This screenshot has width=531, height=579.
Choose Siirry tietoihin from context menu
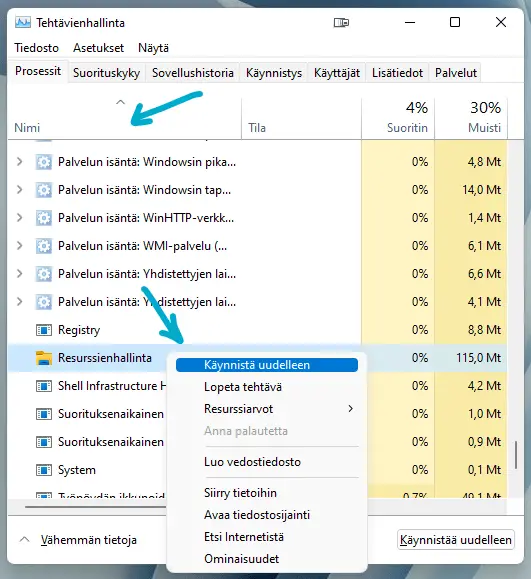(267, 493)
